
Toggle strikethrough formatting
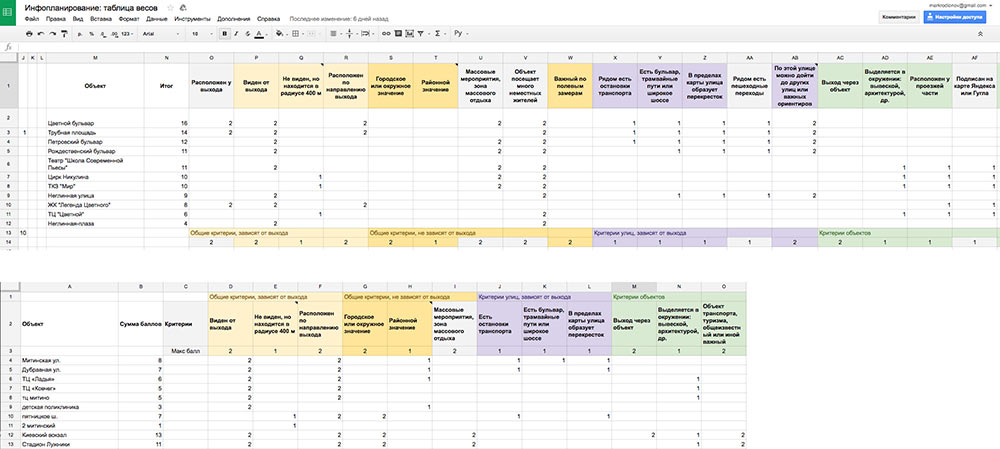click(x=247, y=33)
